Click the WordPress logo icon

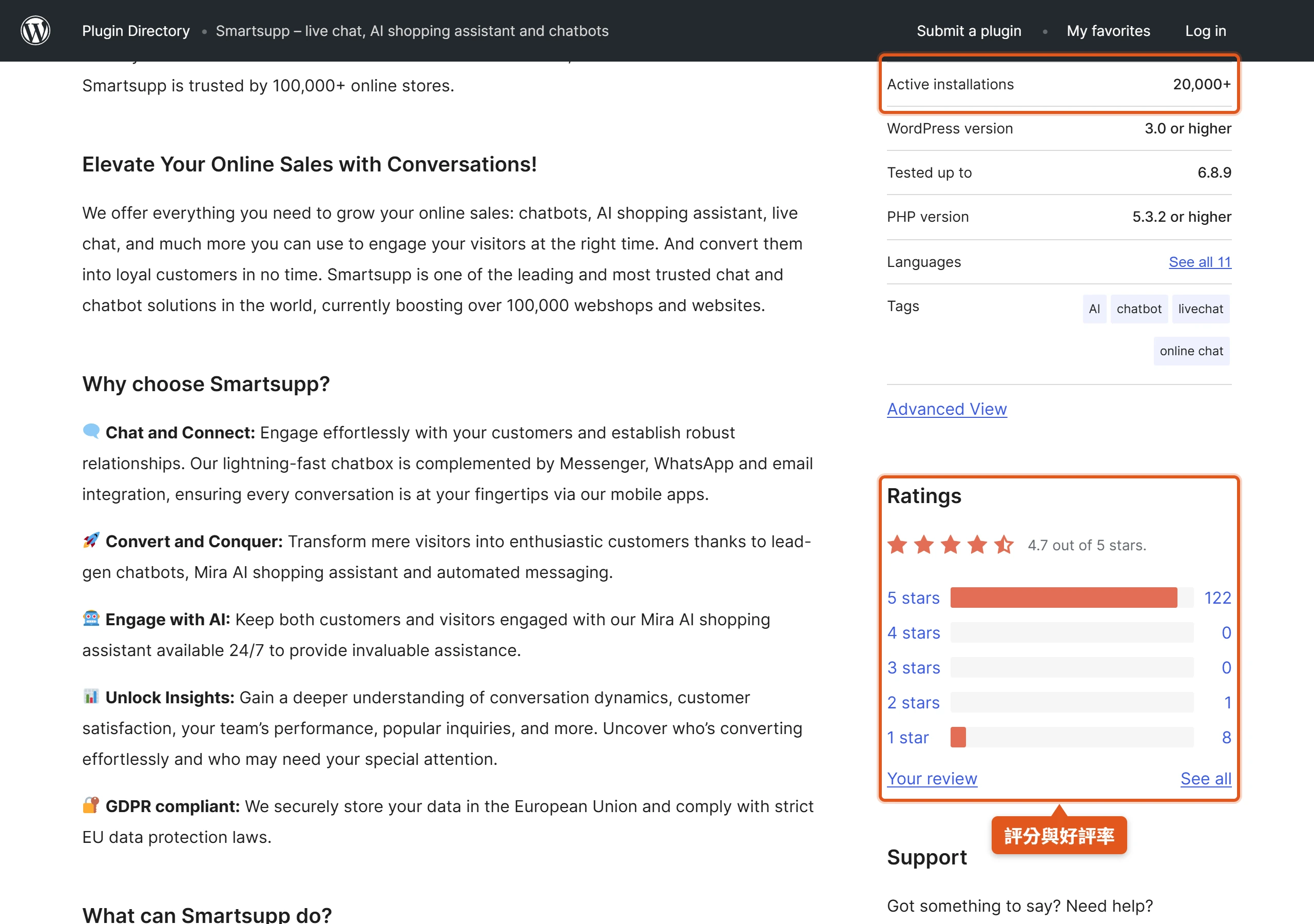tap(35, 30)
